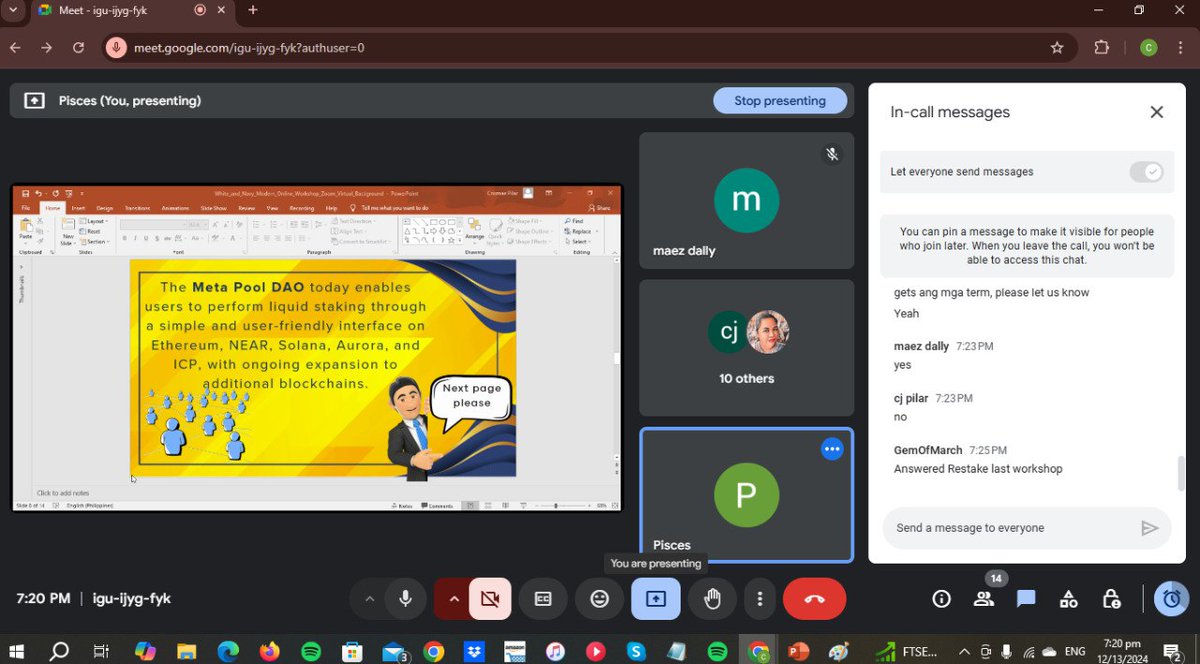Screen dimensions: 1200x664
Task: Click maez dally's muted microphone icon
Action: pos(831,154)
